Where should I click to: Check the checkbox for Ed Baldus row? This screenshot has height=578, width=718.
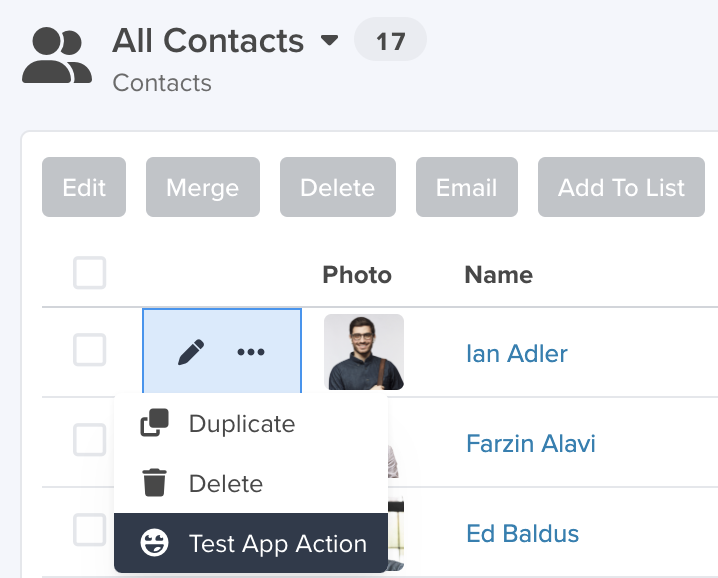(x=90, y=529)
